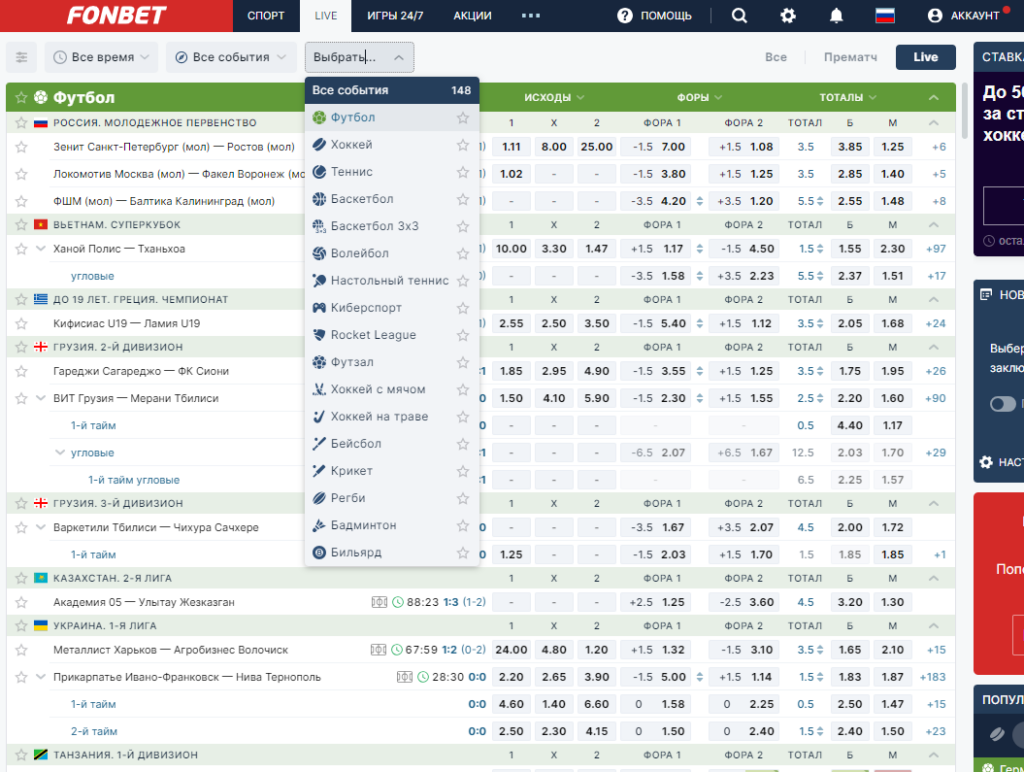
Task: Click odds 1.11 for Зенит win
Action: point(511,147)
